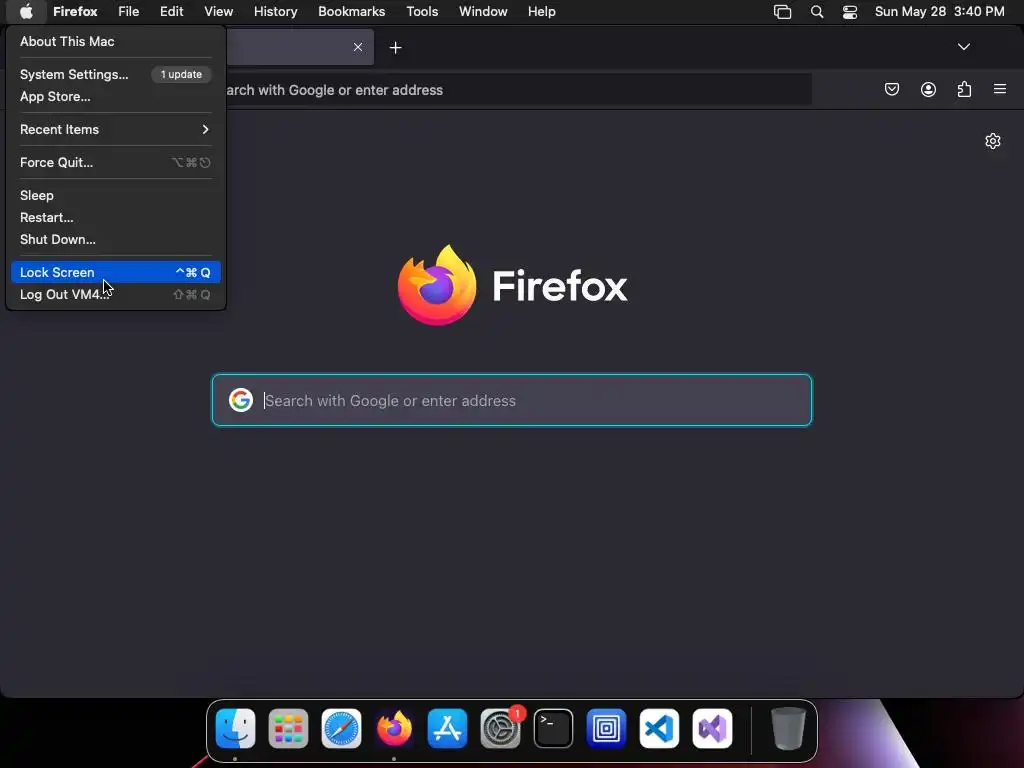Image resolution: width=1024 pixels, height=768 pixels.
Task: Put the Mac to Sleep
Action: pos(115,195)
